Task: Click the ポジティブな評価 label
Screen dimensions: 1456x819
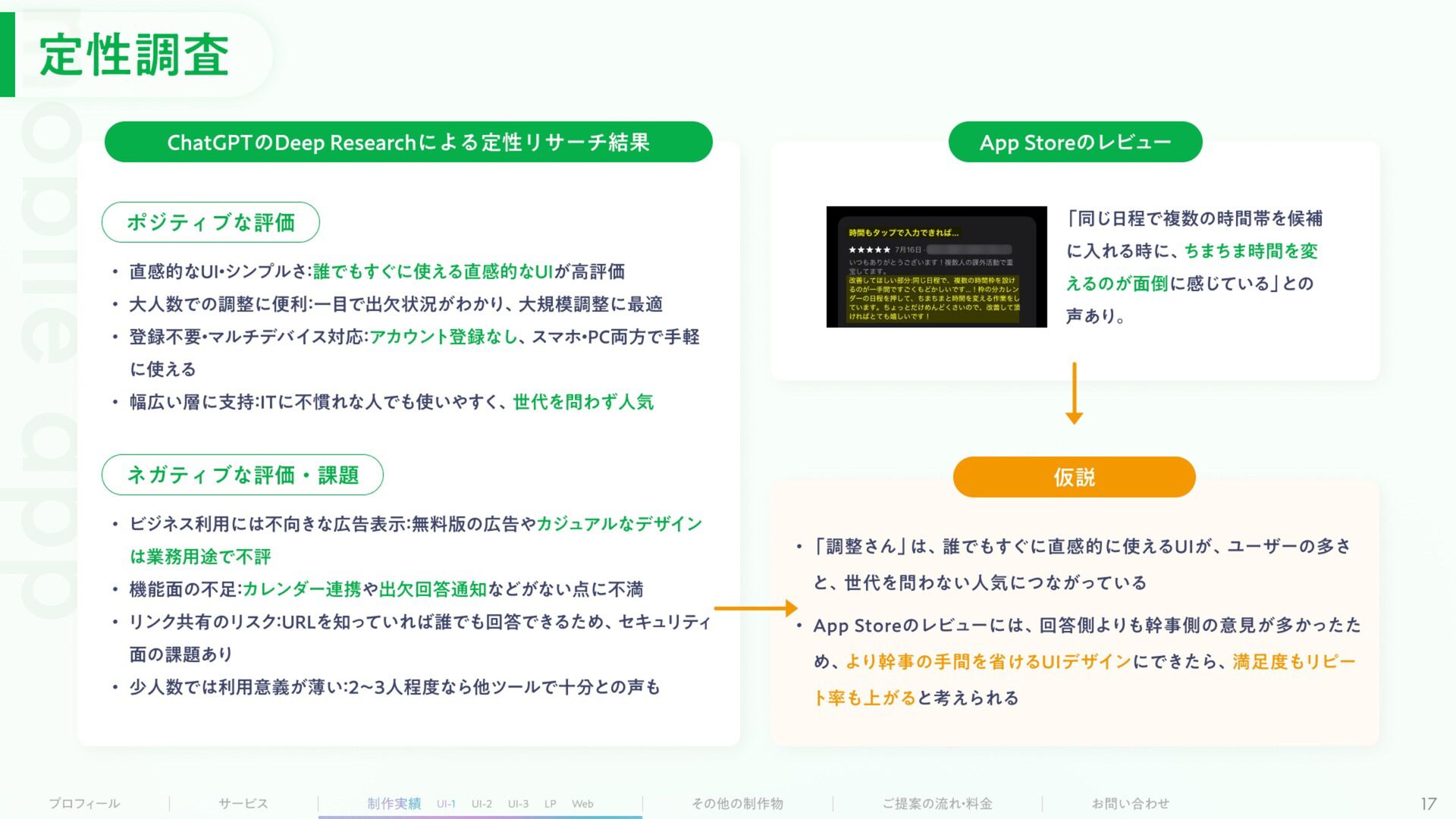Action: pos(211,222)
